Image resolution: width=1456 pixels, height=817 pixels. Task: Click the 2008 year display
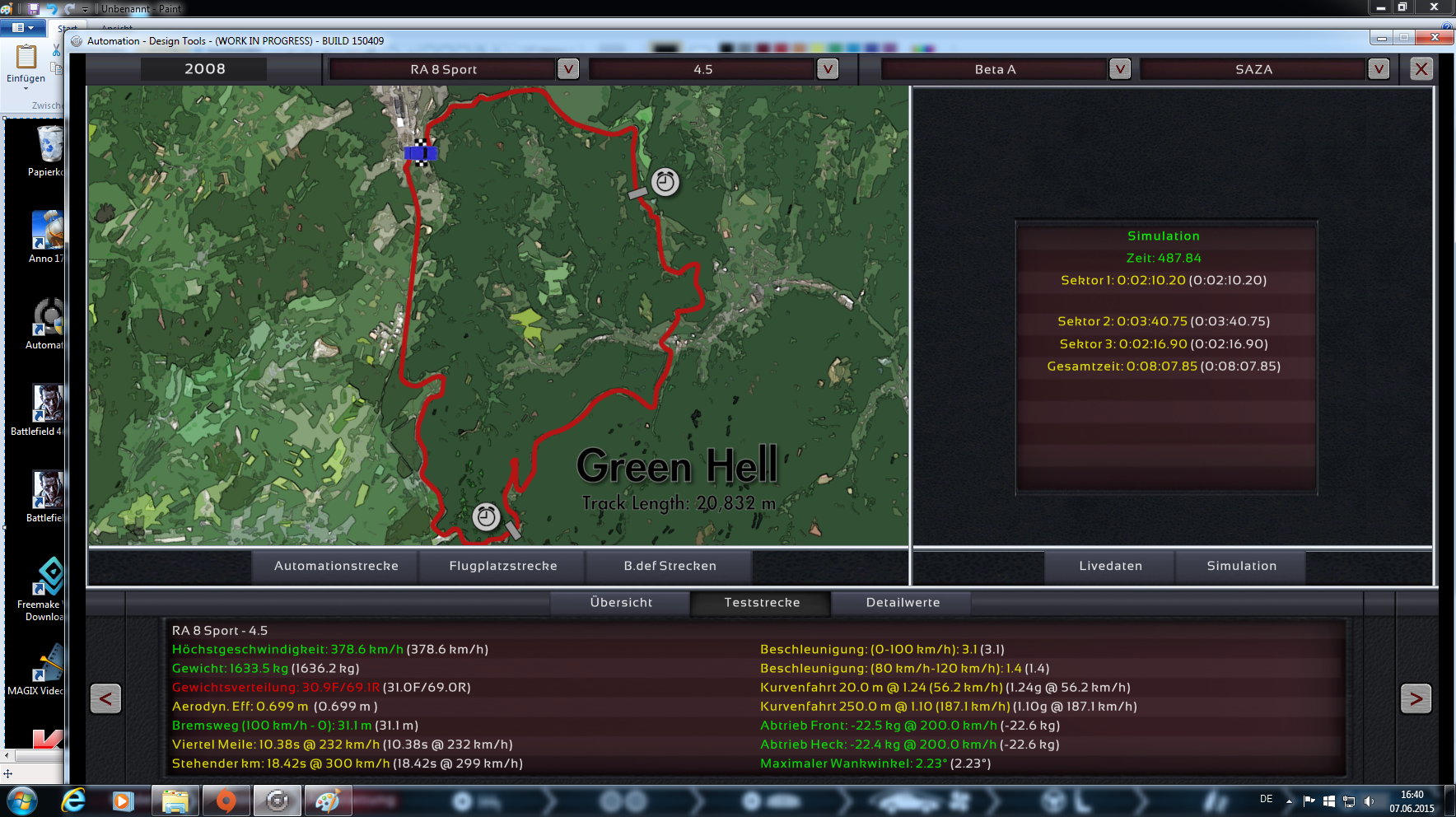click(x=205, y=69)
